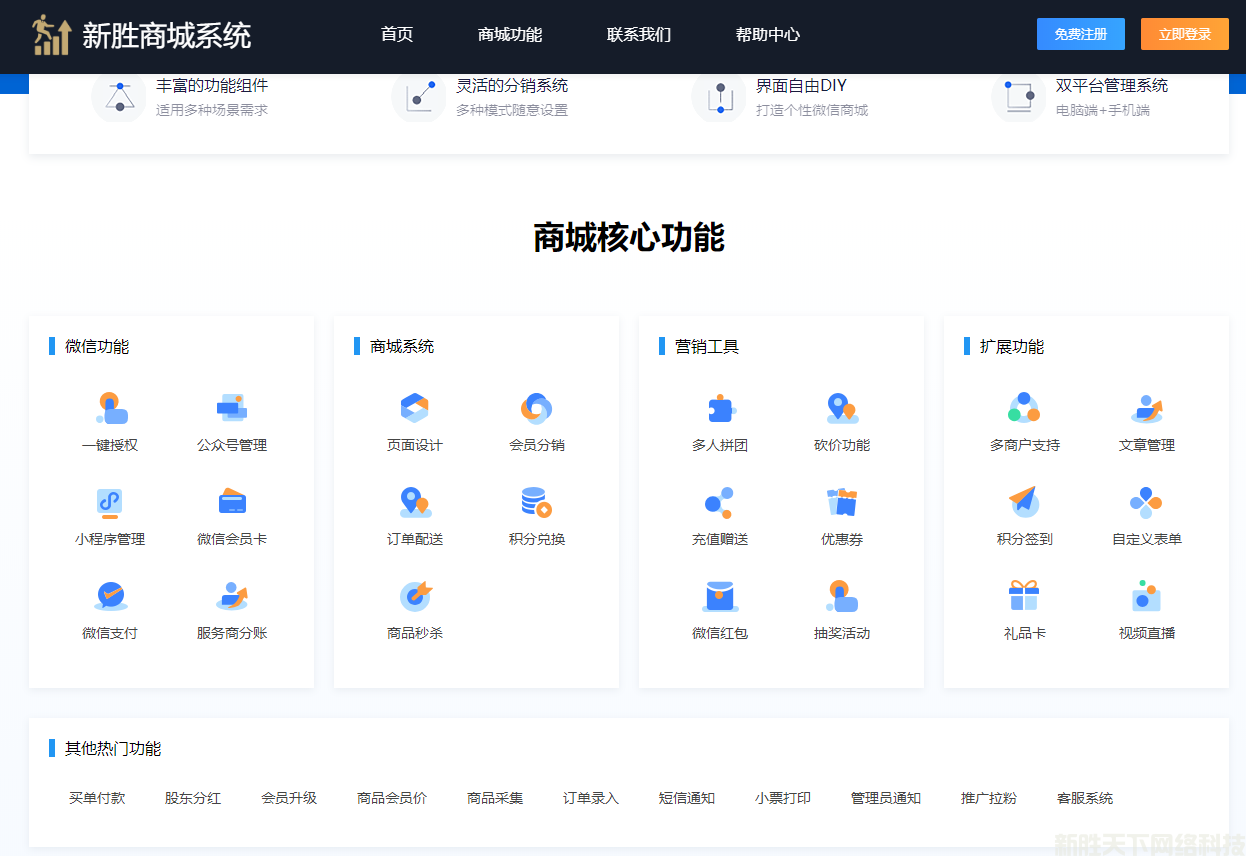Click the 微信红包 envelope icon
The image size is (1246, 856).
(x=720, y=596)
